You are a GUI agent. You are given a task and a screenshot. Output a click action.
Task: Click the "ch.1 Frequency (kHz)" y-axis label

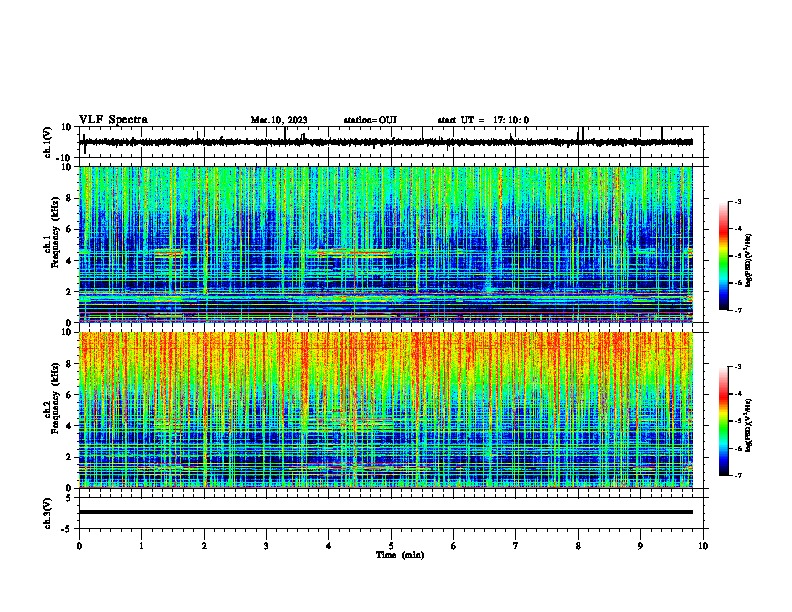(52, 233)
